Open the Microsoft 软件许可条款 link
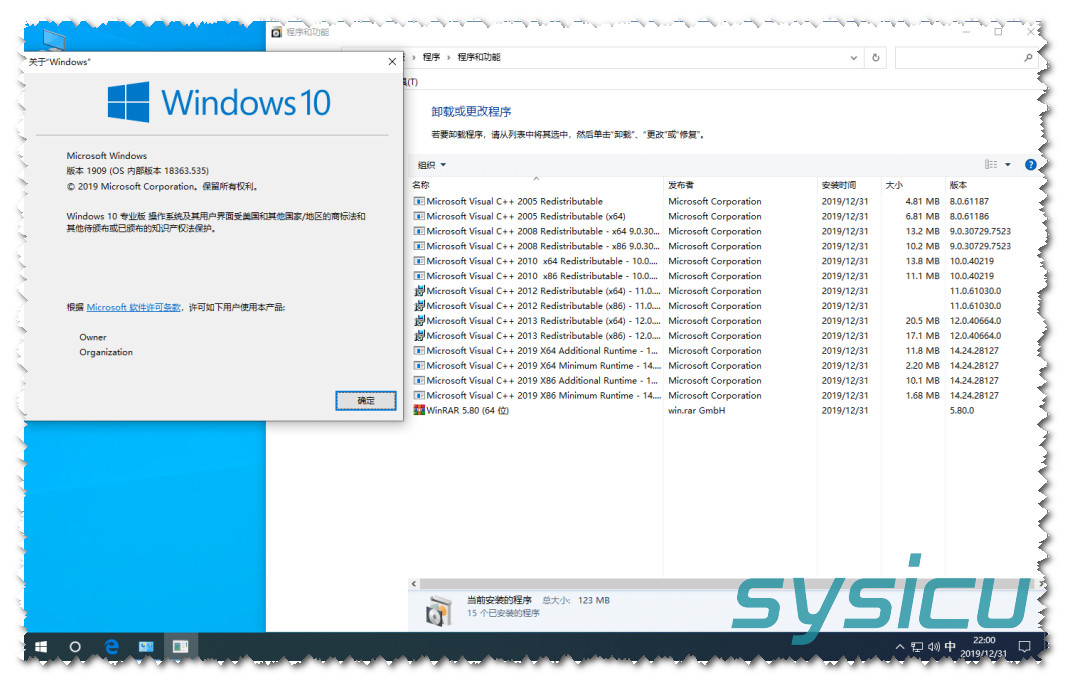 pyautogui.click(x=133, y=307)
